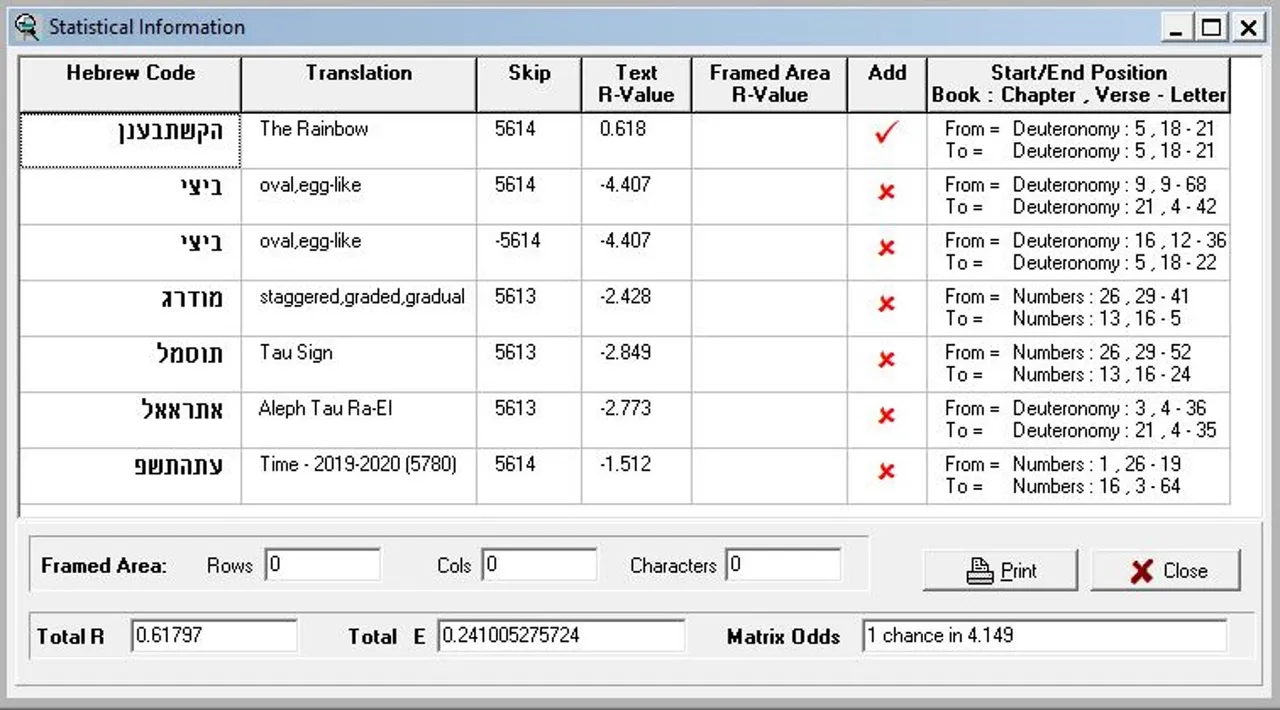1280x710 pixels.
Task: Click the Text R-Value -2.849
Action: (x=625, y=352)
